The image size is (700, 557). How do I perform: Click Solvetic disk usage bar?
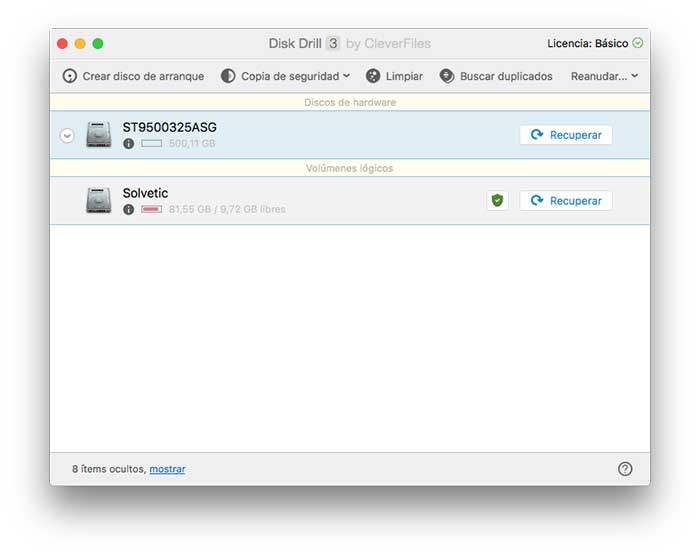point(151,209)
